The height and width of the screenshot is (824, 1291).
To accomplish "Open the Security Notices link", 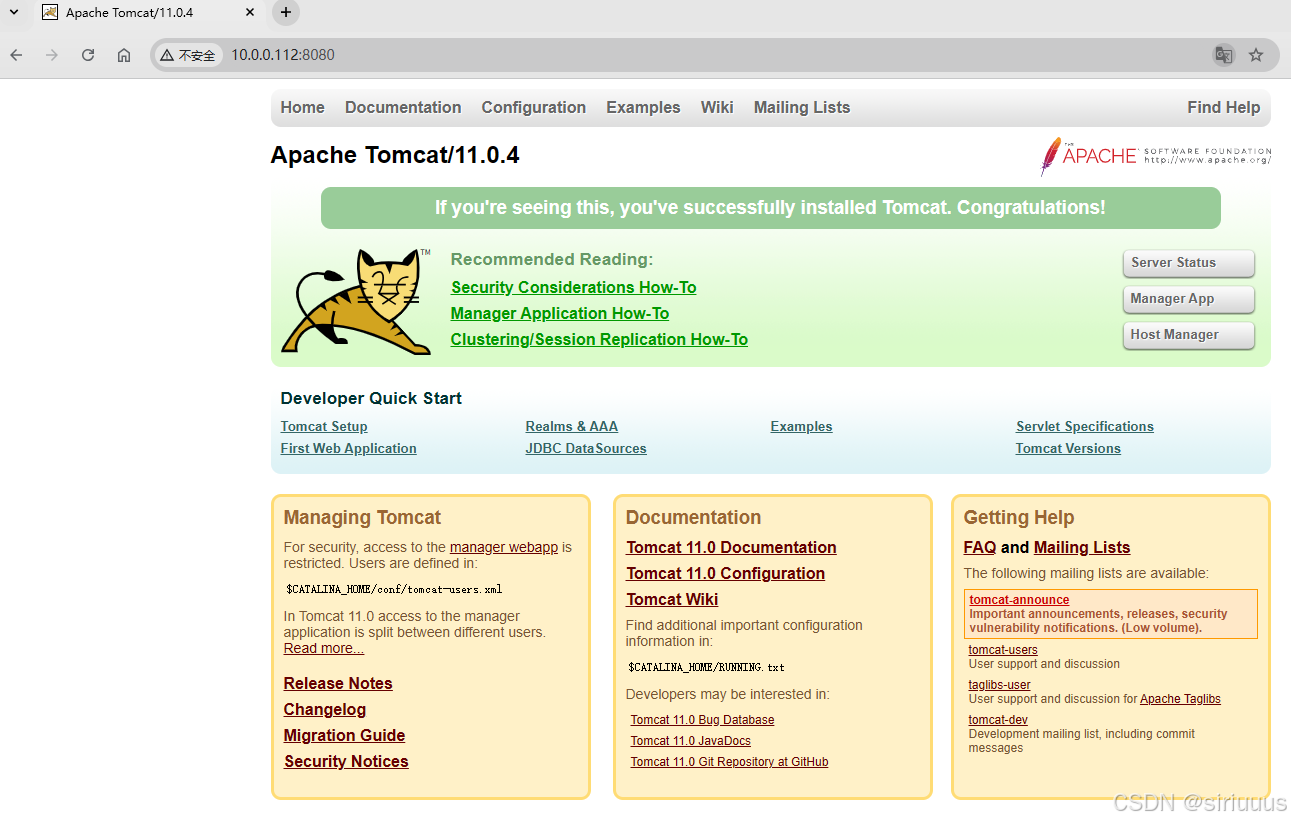I will coord(346,761).
